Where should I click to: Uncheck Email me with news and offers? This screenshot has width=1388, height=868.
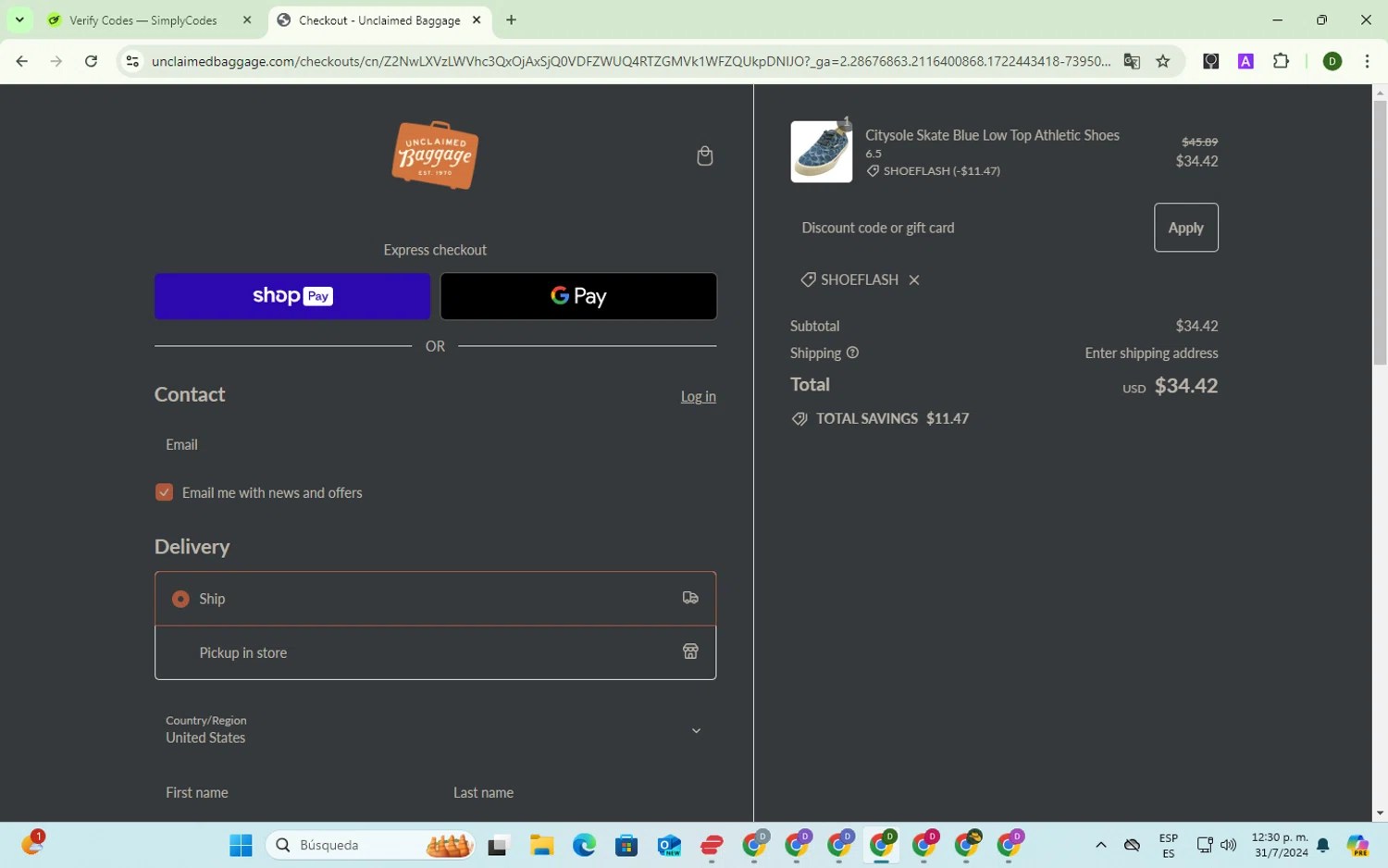(x=164, y=492)
